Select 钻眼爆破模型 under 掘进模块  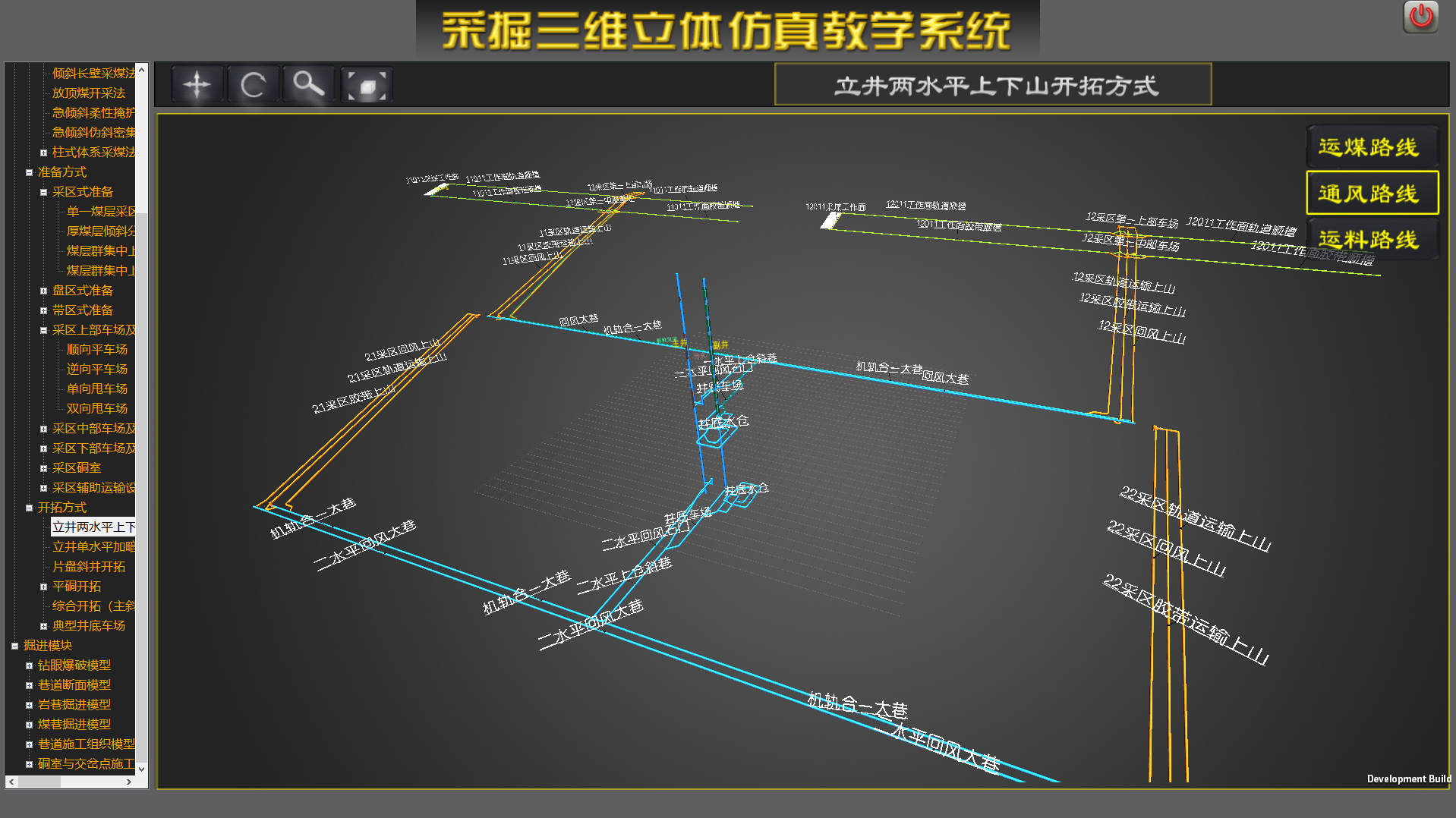coord(75,665)
